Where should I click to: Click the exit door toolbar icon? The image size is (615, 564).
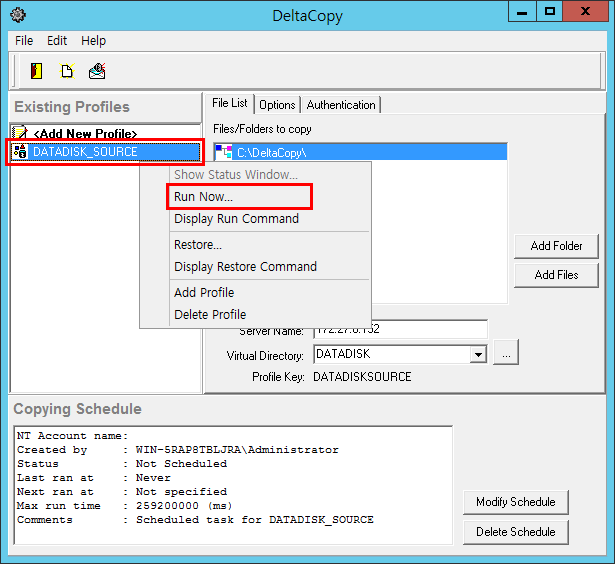[x=37, y=71]
